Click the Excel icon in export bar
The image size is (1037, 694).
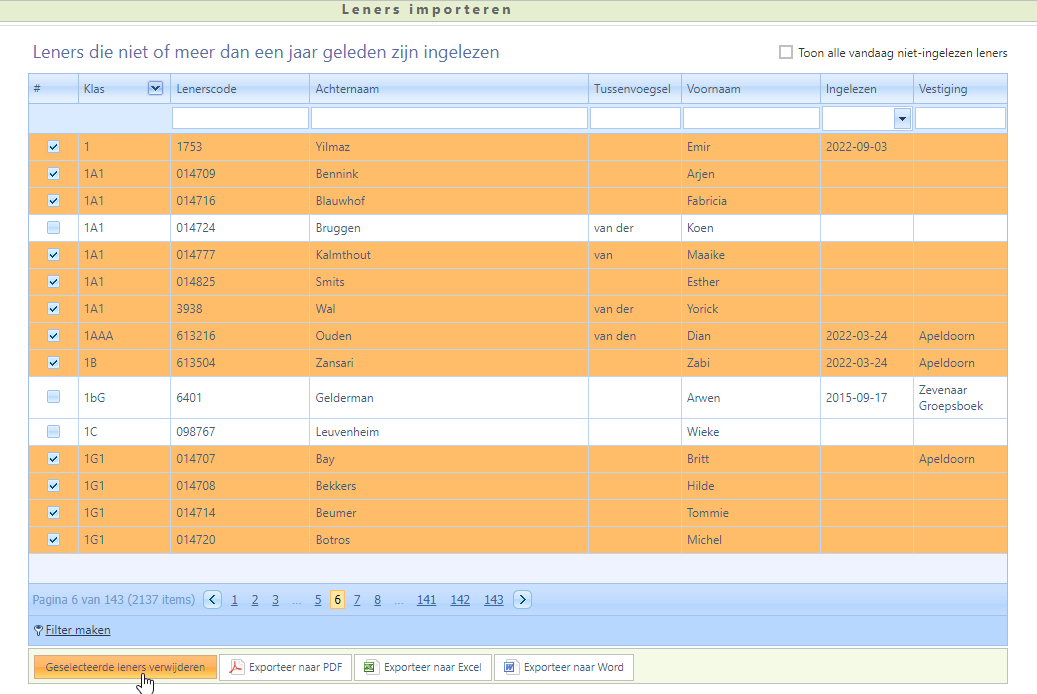pyautogui.click(x=370, y=667)
